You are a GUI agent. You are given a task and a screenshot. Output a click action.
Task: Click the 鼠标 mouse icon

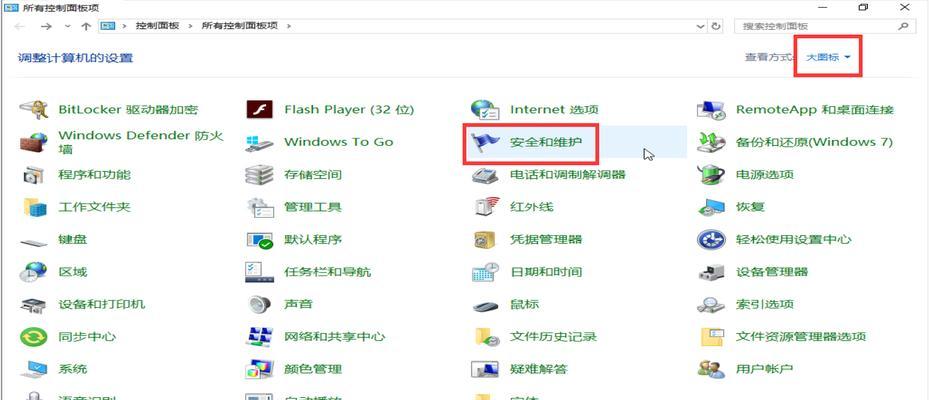tap(486, 306)
